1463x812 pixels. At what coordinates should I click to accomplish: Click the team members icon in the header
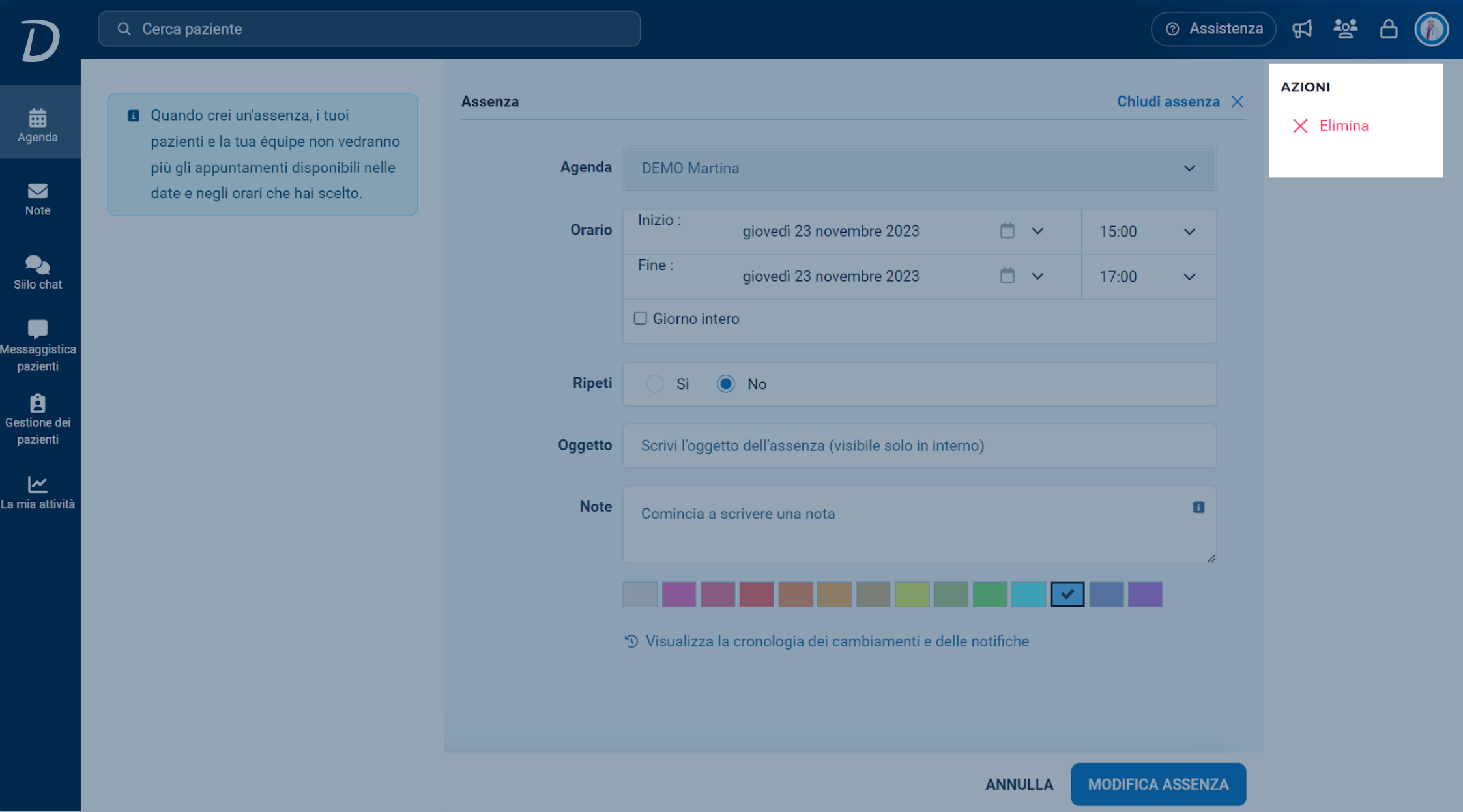(1345, 29)
